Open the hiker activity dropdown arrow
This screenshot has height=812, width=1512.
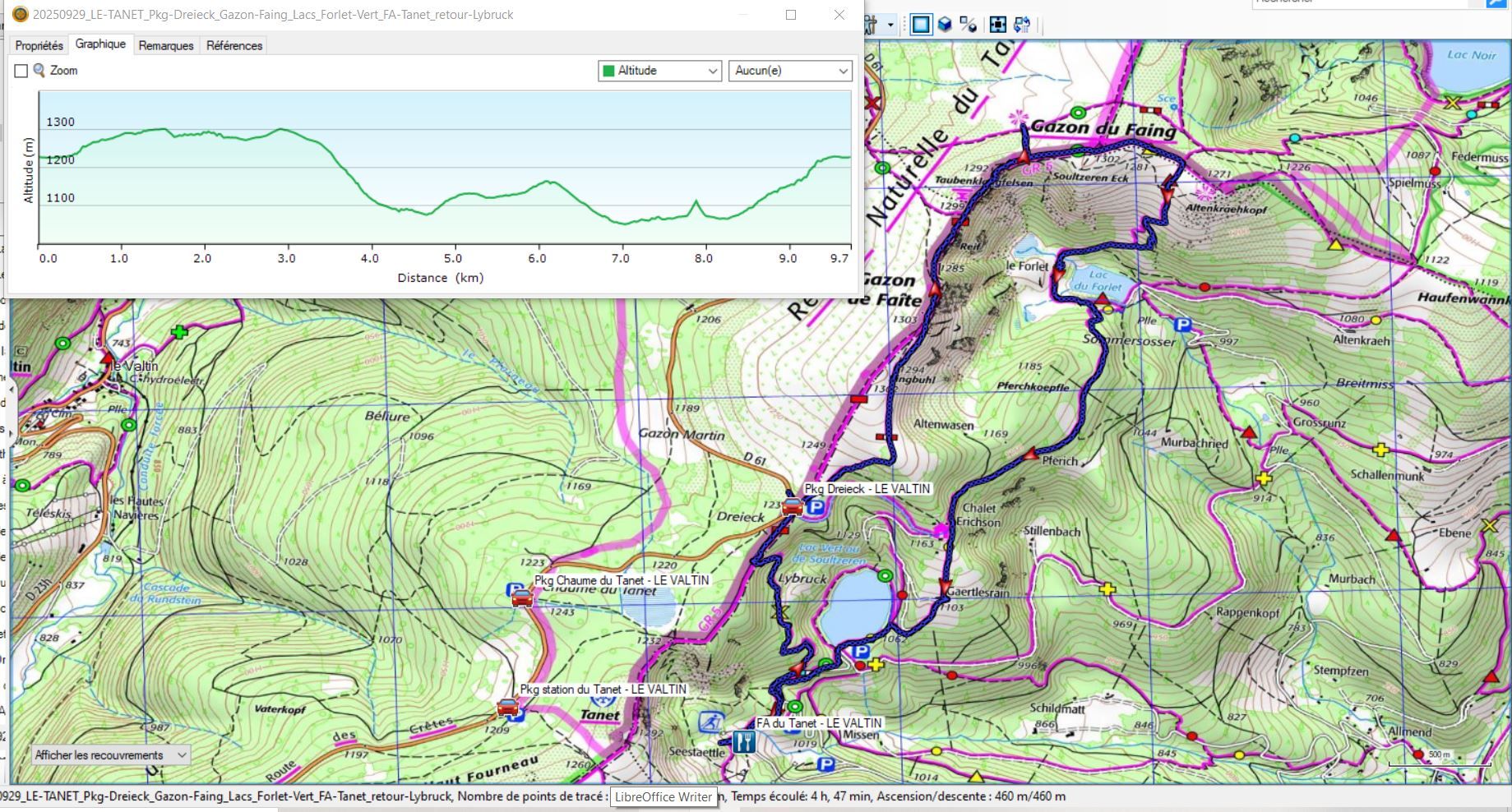coord(890,25)
